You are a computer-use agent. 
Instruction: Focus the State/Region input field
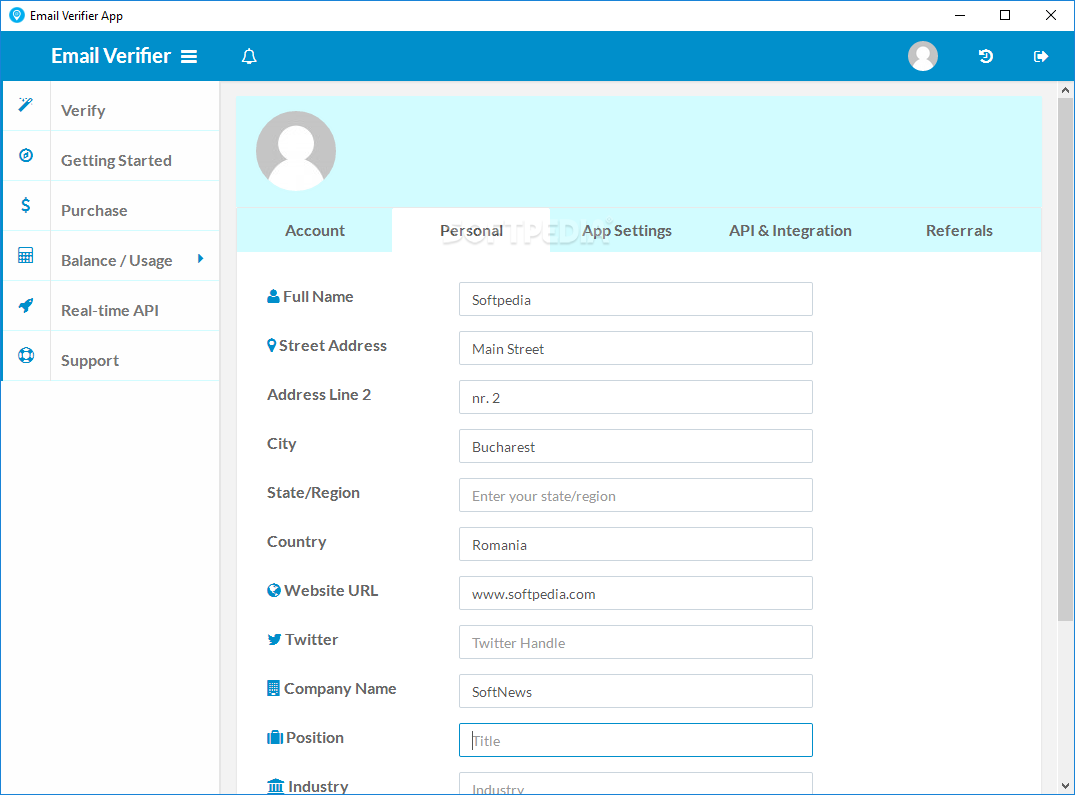[x=636, y=496]
